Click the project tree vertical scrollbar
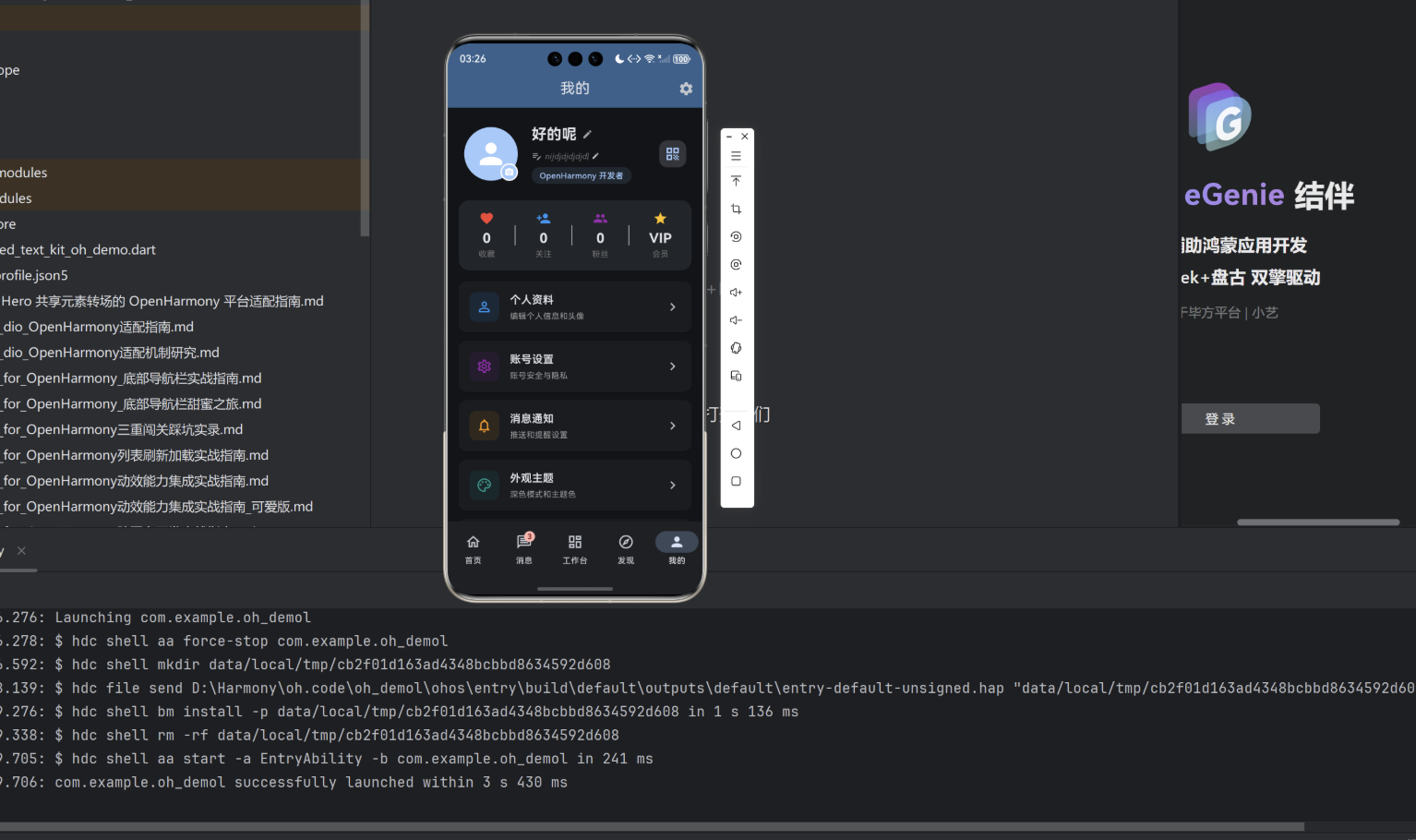This screenshot has height=840, width=1416. pyautogui.click(x=365, y=118)
